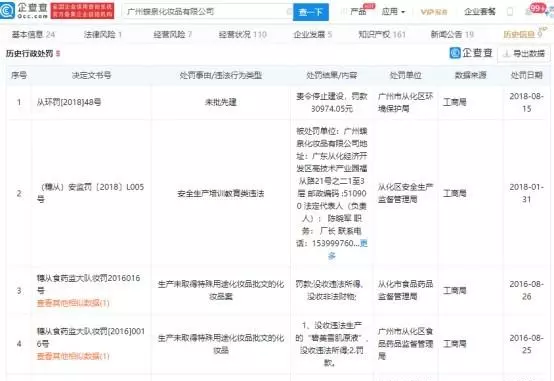Click the 工商局 source in row 4

coord(454,344)
